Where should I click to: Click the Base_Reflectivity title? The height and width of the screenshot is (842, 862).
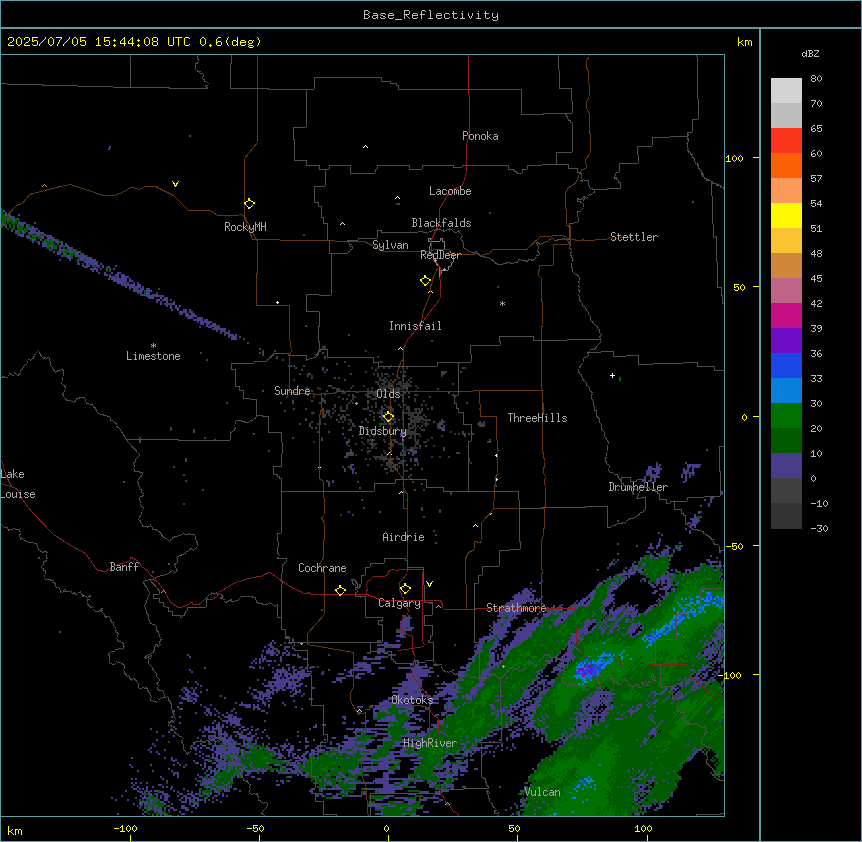[431, 15]
